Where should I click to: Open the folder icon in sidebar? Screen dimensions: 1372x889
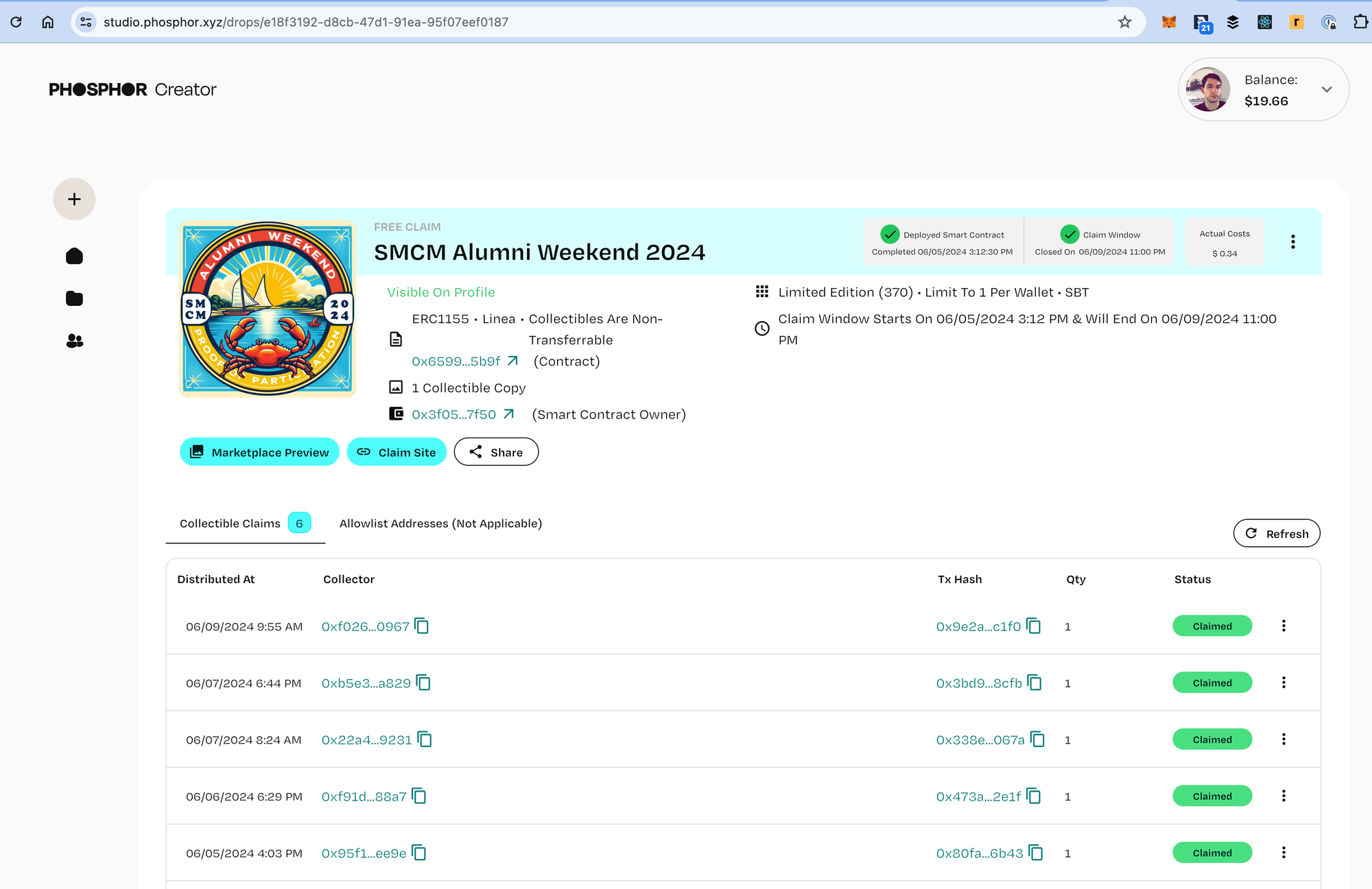74,298
